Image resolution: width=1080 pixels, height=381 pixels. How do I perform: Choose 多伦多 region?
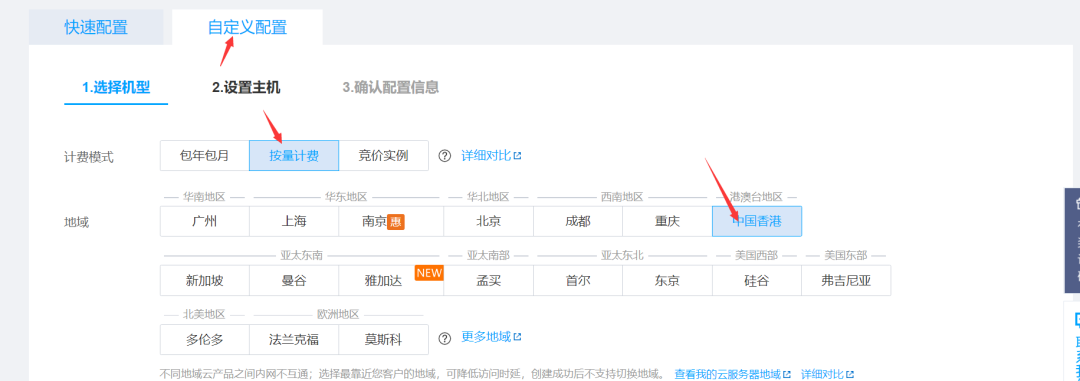205,340
